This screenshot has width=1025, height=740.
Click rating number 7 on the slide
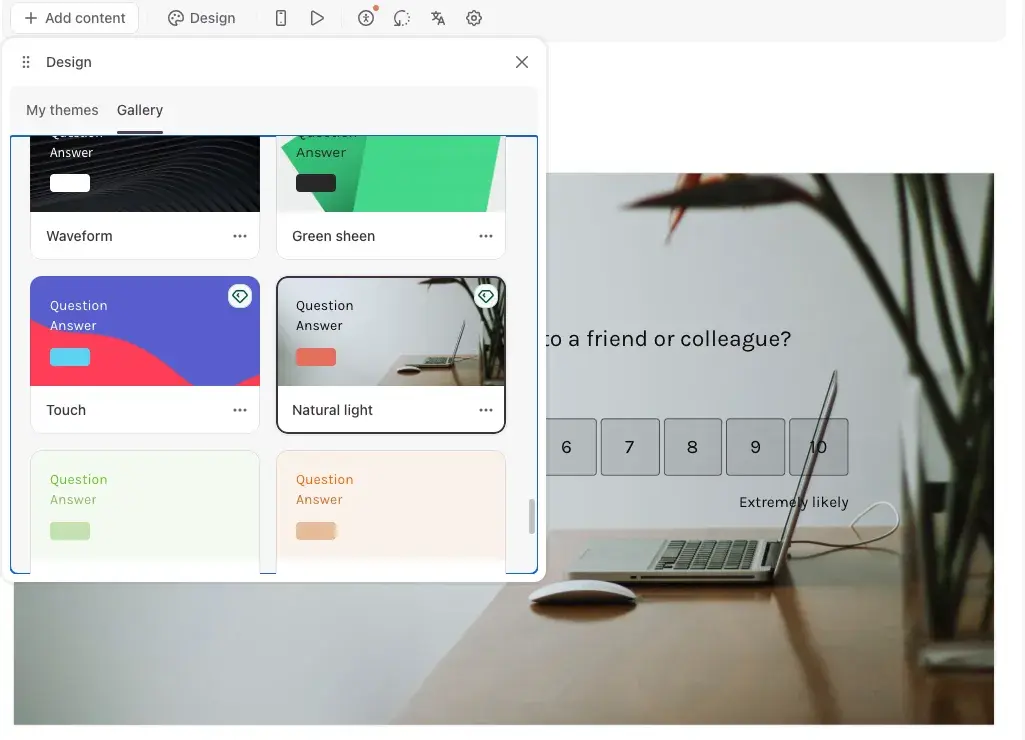[x=629, y=447]
